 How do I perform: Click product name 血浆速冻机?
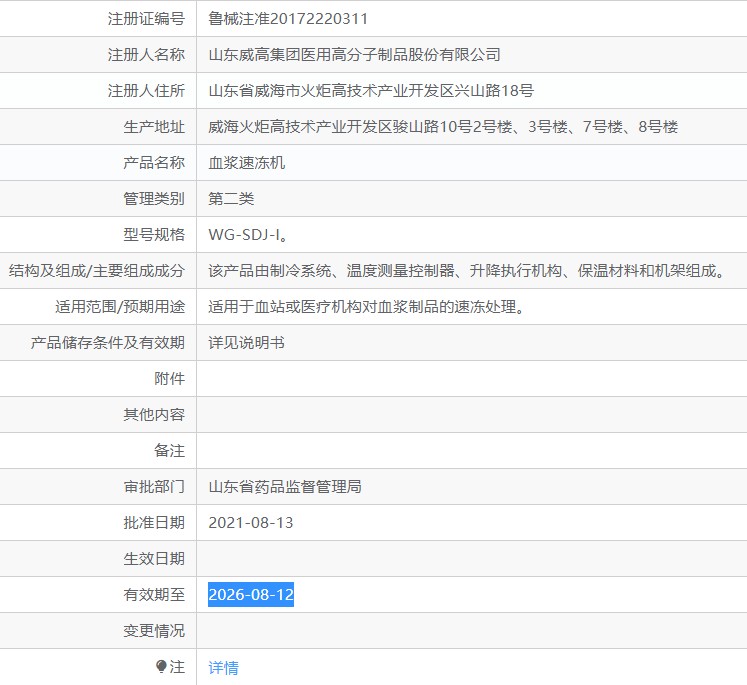[x=247, y=162]
